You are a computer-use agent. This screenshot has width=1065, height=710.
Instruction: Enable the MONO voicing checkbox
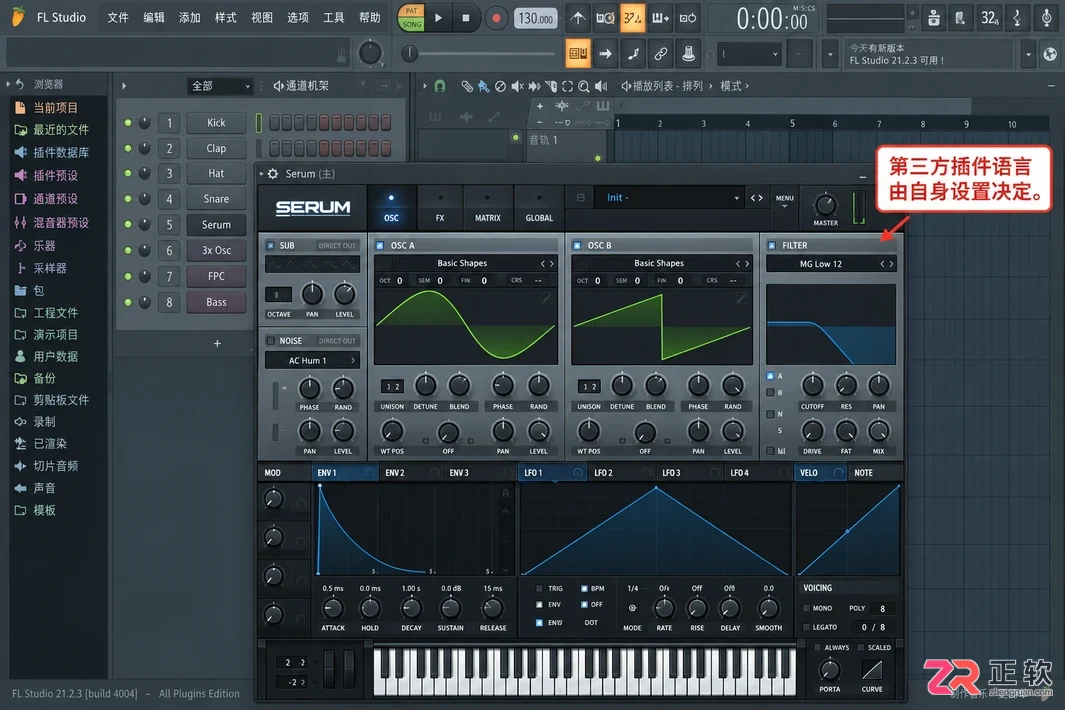pyautogui.click(x=806, y=608)
